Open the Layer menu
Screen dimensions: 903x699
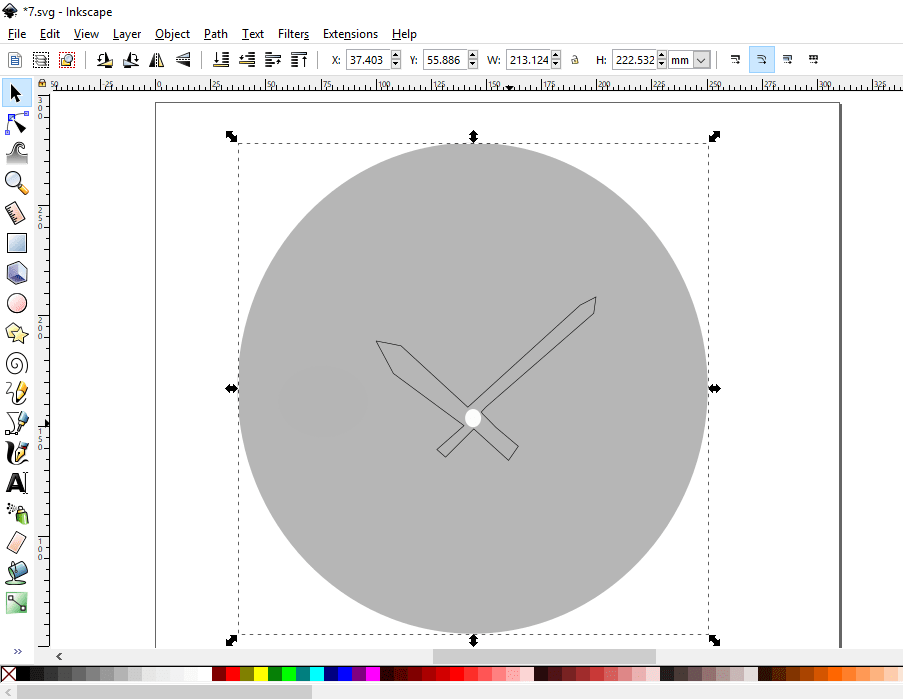coord(127,34)
